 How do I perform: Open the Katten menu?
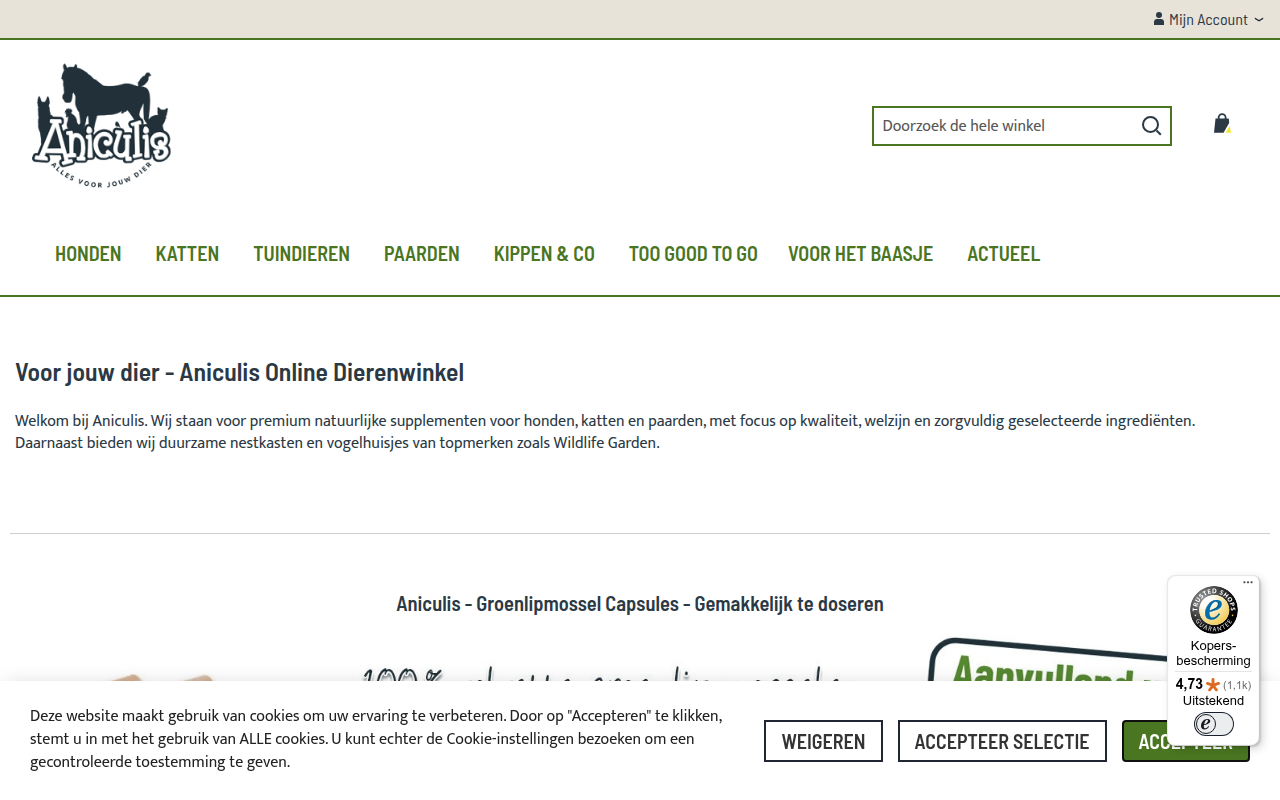187,254
